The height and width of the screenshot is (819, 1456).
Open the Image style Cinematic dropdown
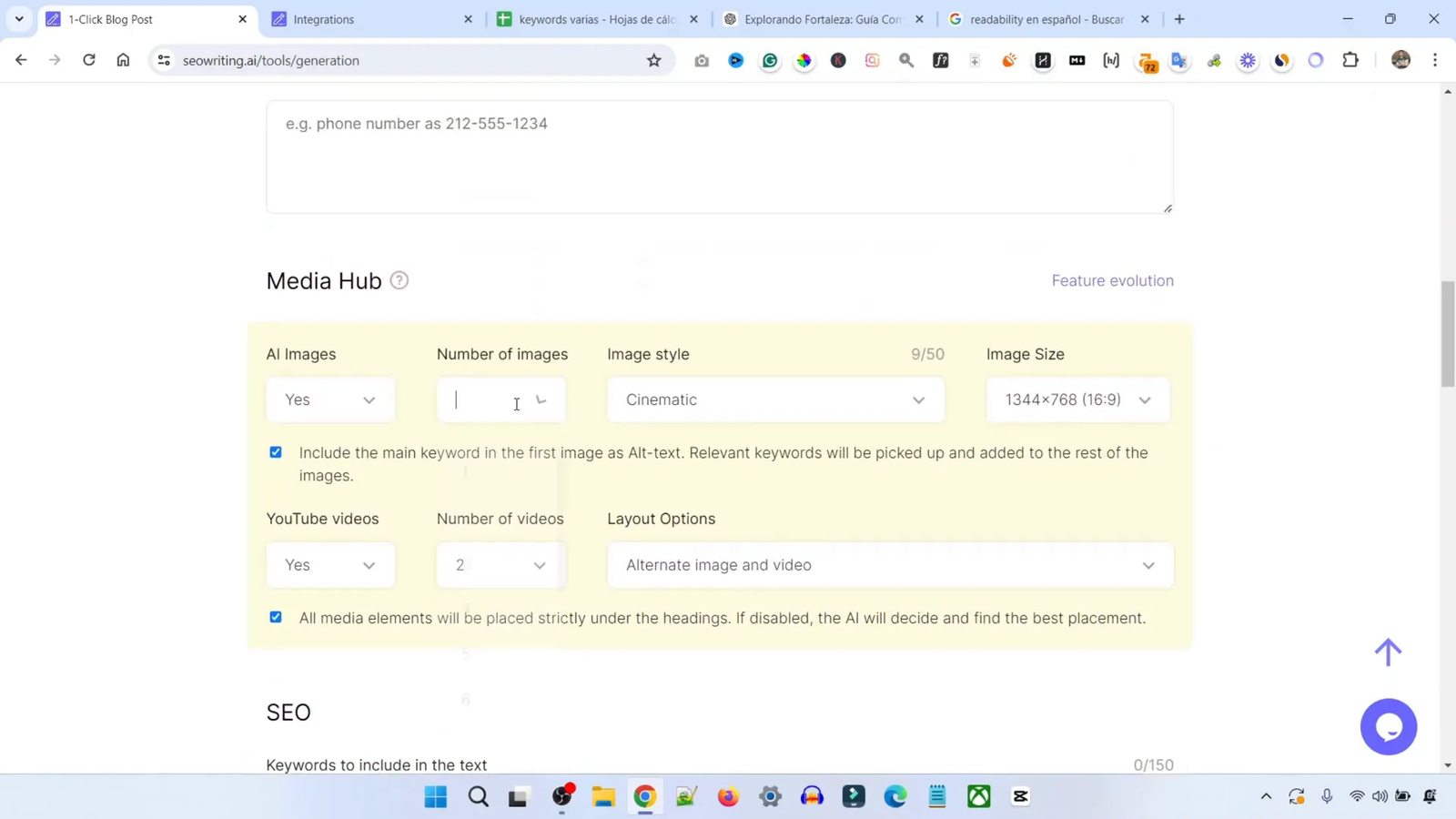click(774, 399)
